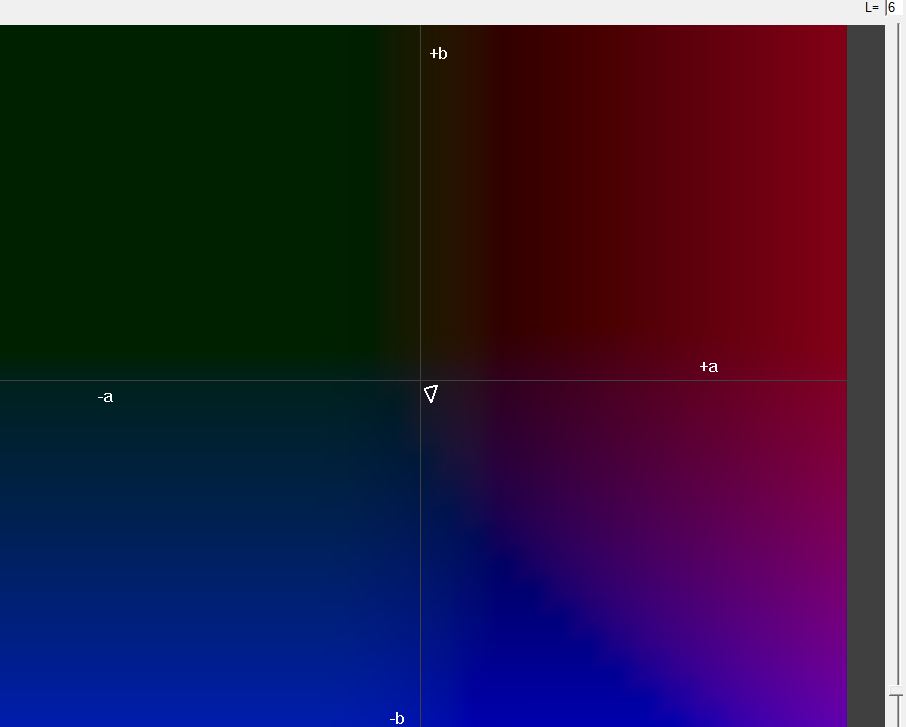Click the lightness slider thumb near the bottom
This screenshot has height=727, width=906.
point(896,692)
